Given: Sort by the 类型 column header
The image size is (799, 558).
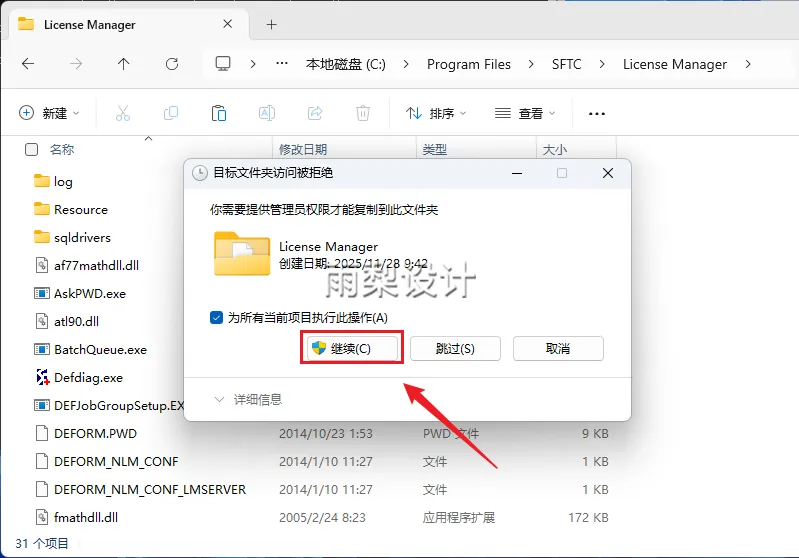Looking at the screenshot, I should [x=435, y=149].
